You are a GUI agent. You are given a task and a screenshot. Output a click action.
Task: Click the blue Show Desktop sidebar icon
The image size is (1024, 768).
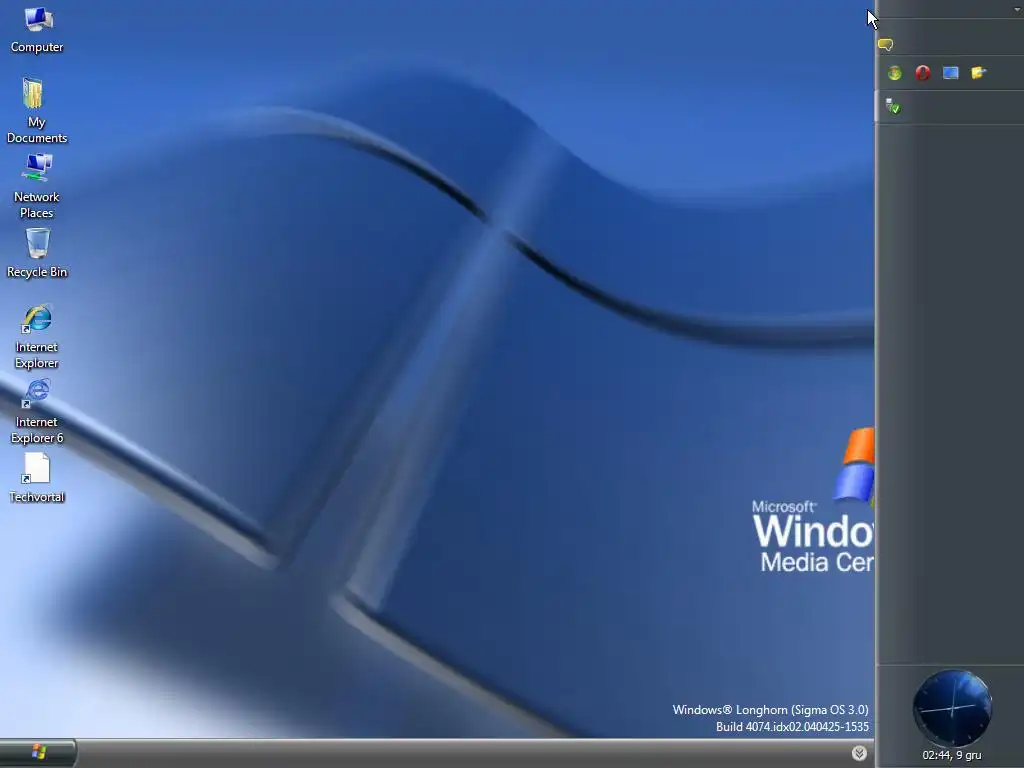coord(951,73)
